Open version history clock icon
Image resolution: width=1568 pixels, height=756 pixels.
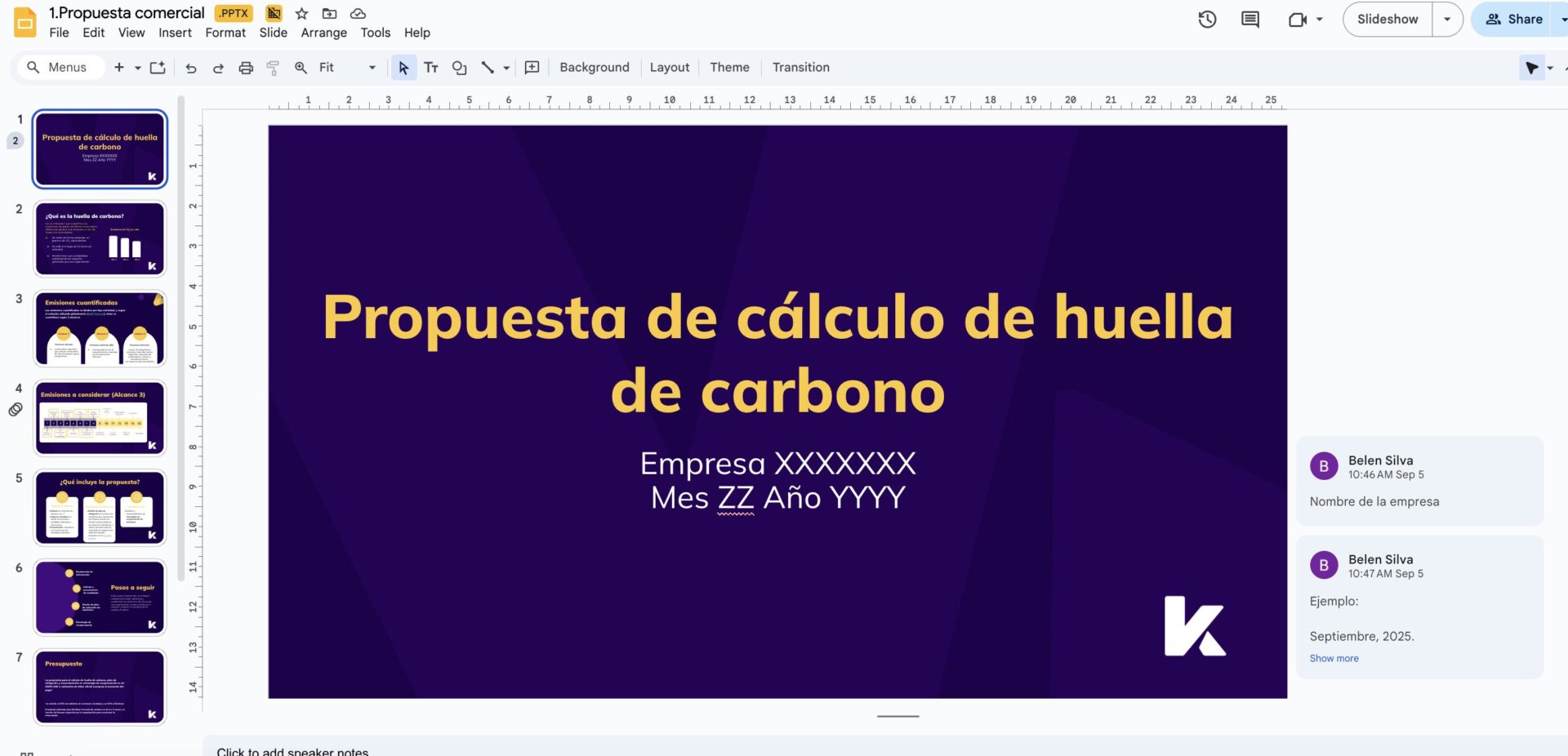tap(1207, 20)
